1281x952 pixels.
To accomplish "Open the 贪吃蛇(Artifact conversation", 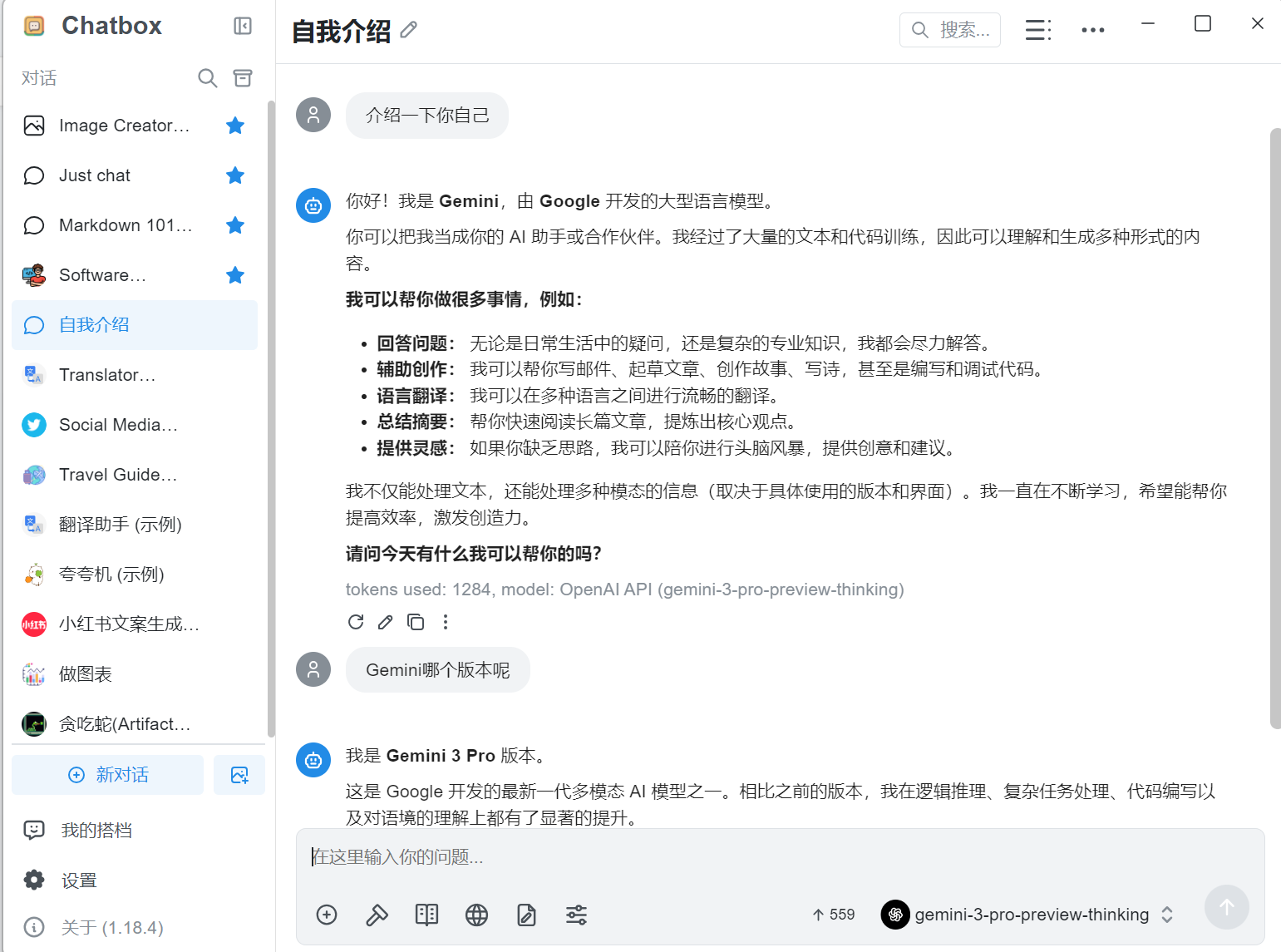I will pos(135,724).
